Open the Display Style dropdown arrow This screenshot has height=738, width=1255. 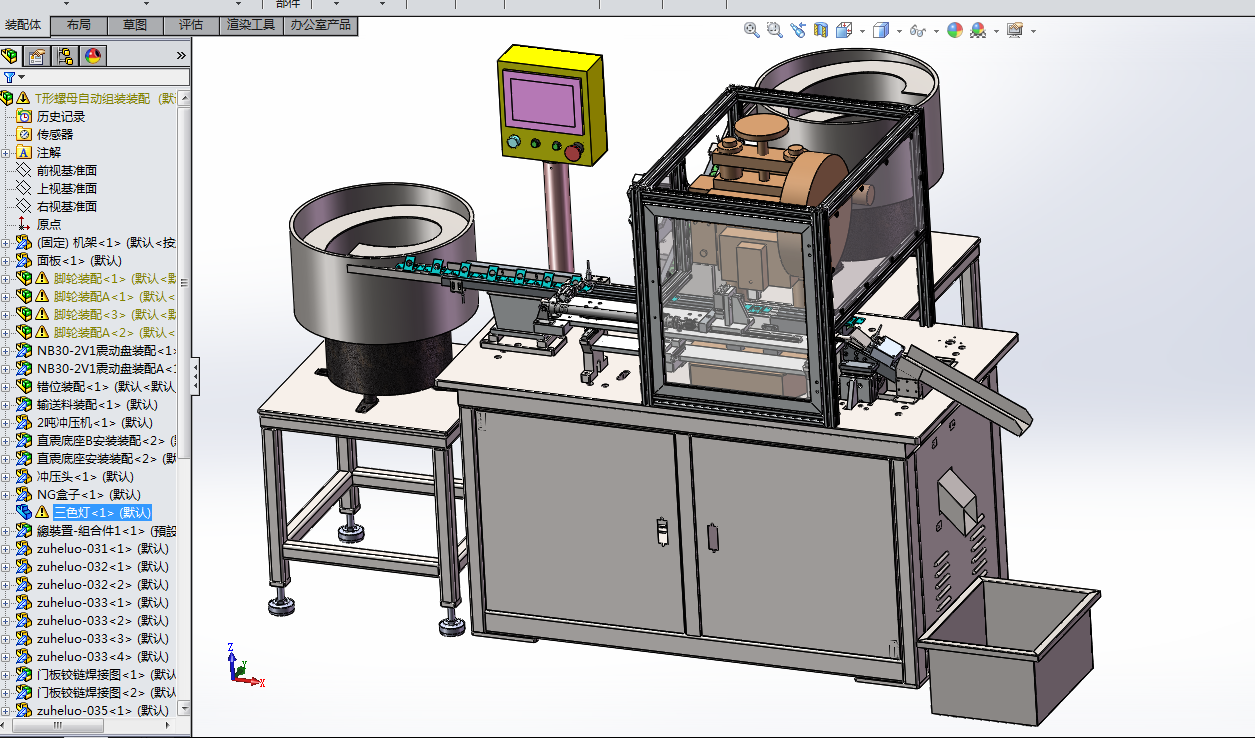tap(899, 31)
